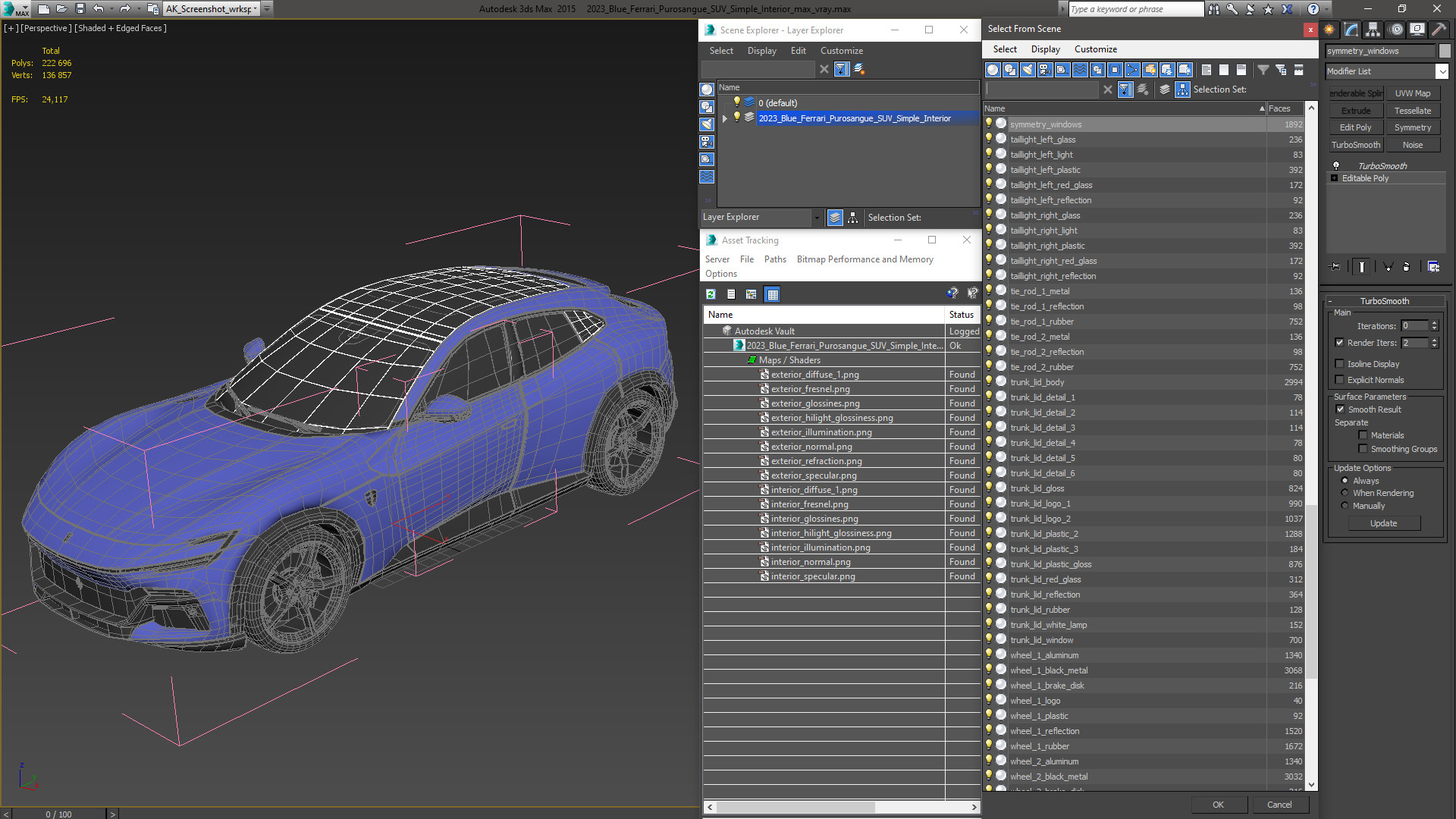Open Server menu in Asset Tracking
This screenshot has height=819, width=1456.
pos(717,259)
